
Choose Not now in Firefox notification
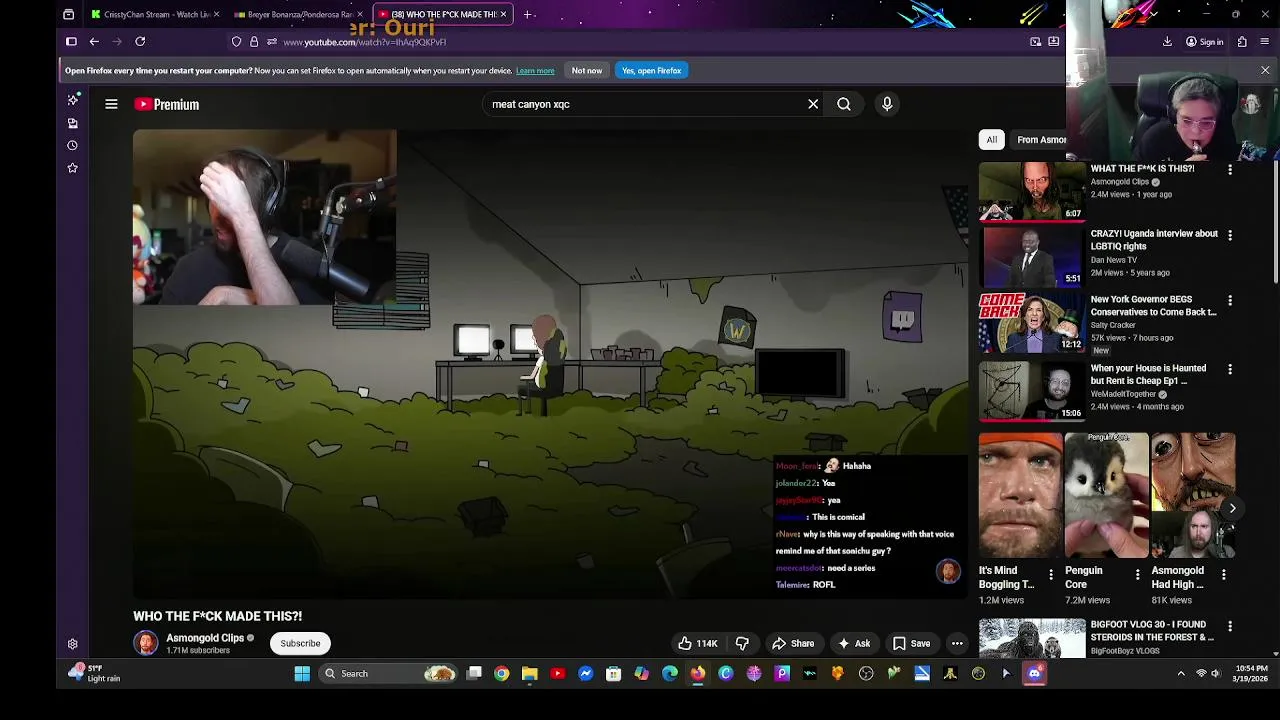[587, 71]
